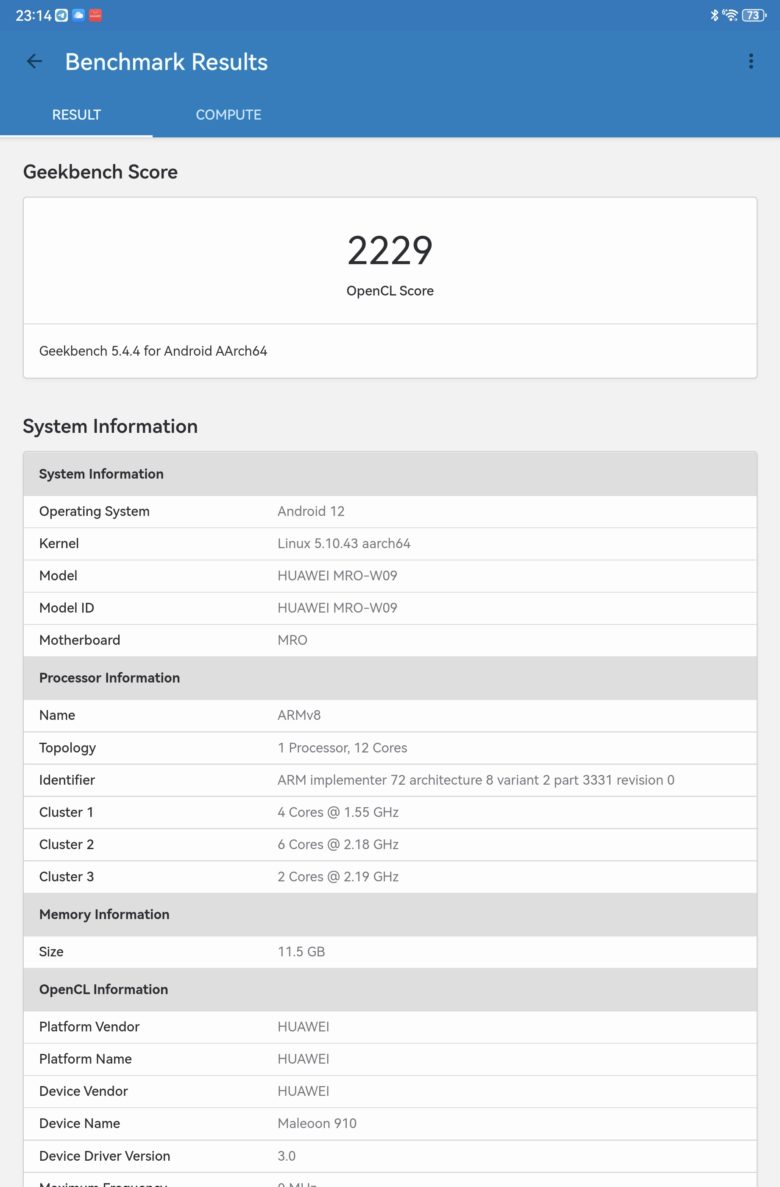780x1187 pixels.
Task: Tap the Memory Information section header
Action: [390, 914]
